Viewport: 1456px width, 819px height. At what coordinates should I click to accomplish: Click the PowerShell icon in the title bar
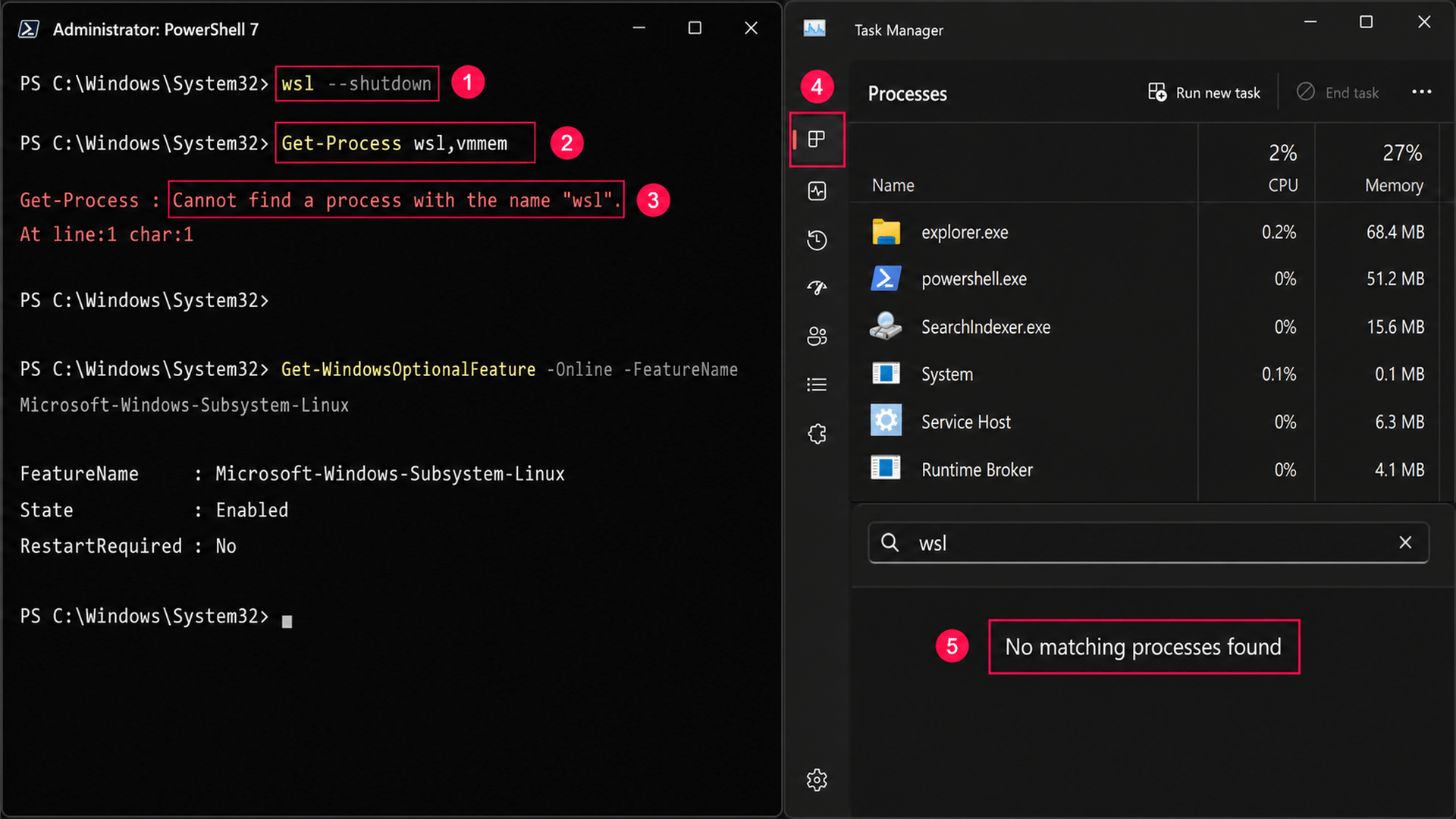(x=29, y=29)
